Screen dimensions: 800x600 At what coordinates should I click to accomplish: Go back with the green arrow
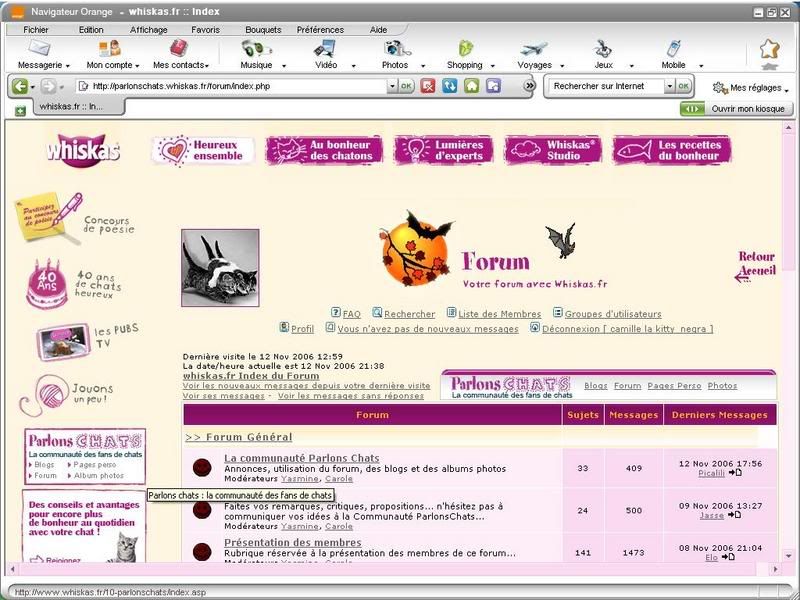click(20, 86)
